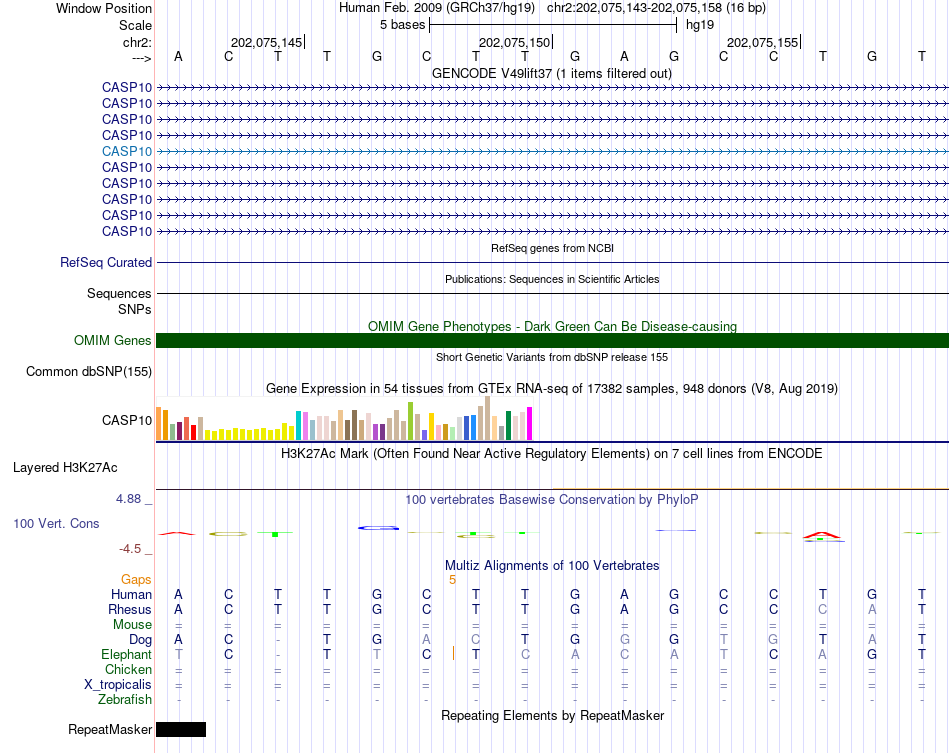Select the Zebrafish alignment row label
950x753 pixels.
coord(125,700)
